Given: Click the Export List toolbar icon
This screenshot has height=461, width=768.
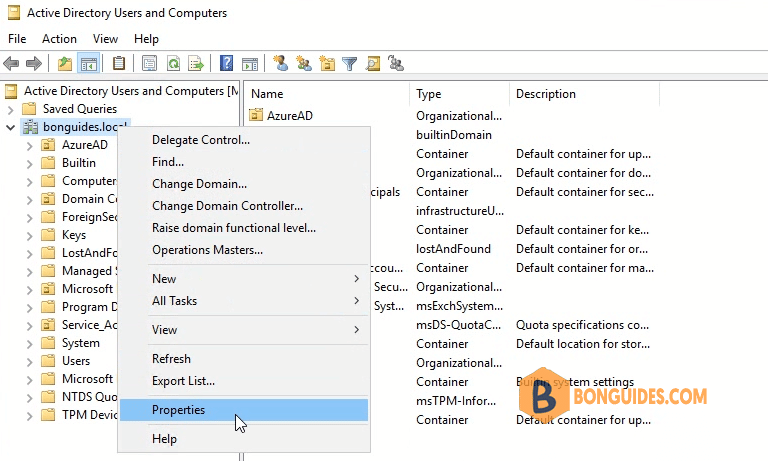Looking at the screenshot, I should pos(195,64).
